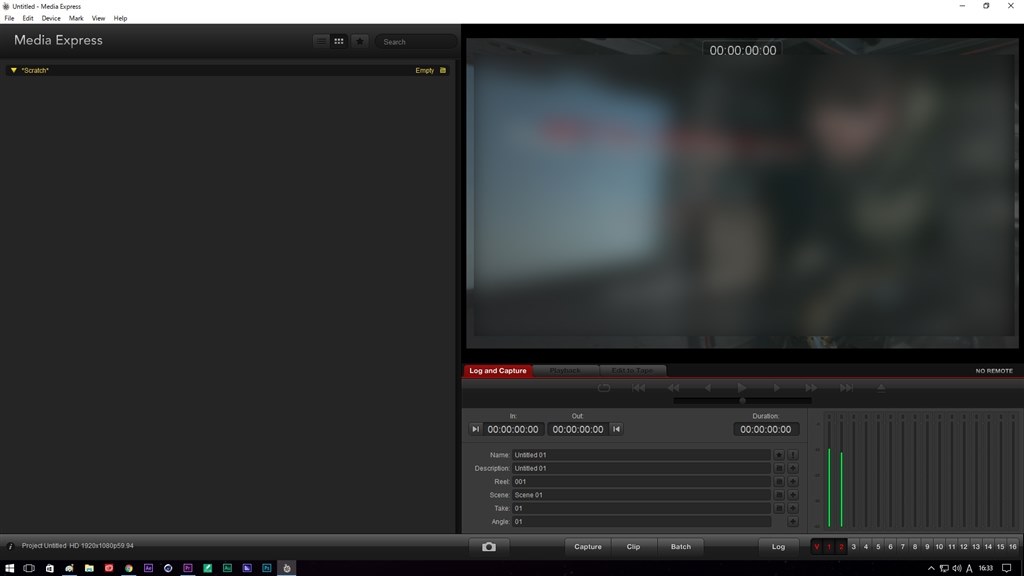
Task: Open the Edit menu
Action: [28, 18]
